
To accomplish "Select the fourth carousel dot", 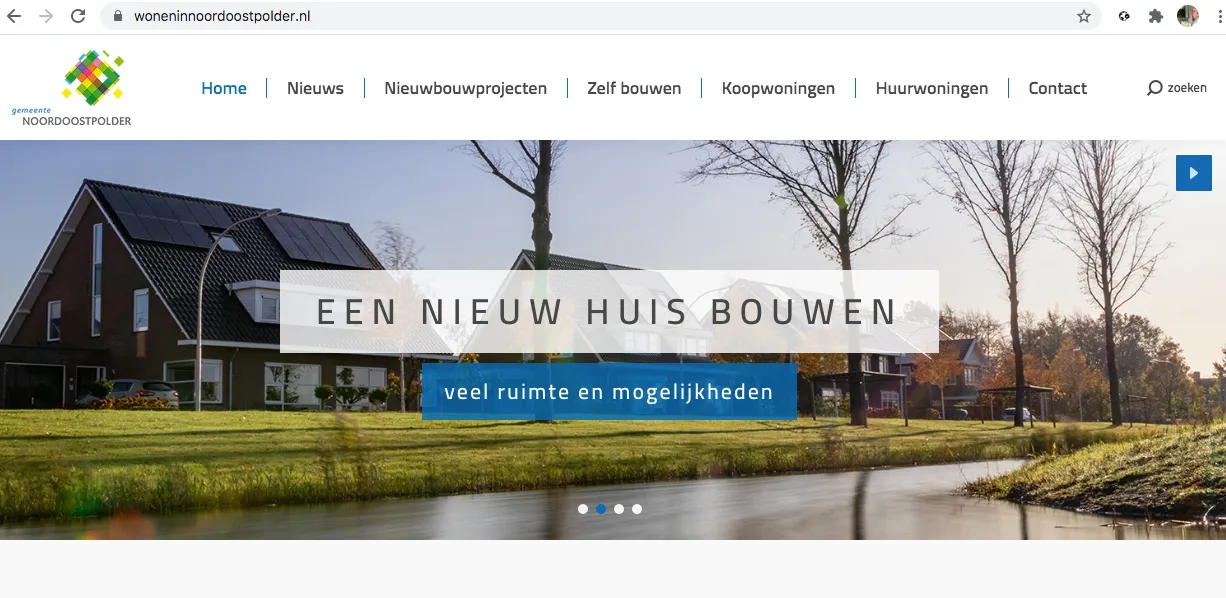I will point(637,508).
